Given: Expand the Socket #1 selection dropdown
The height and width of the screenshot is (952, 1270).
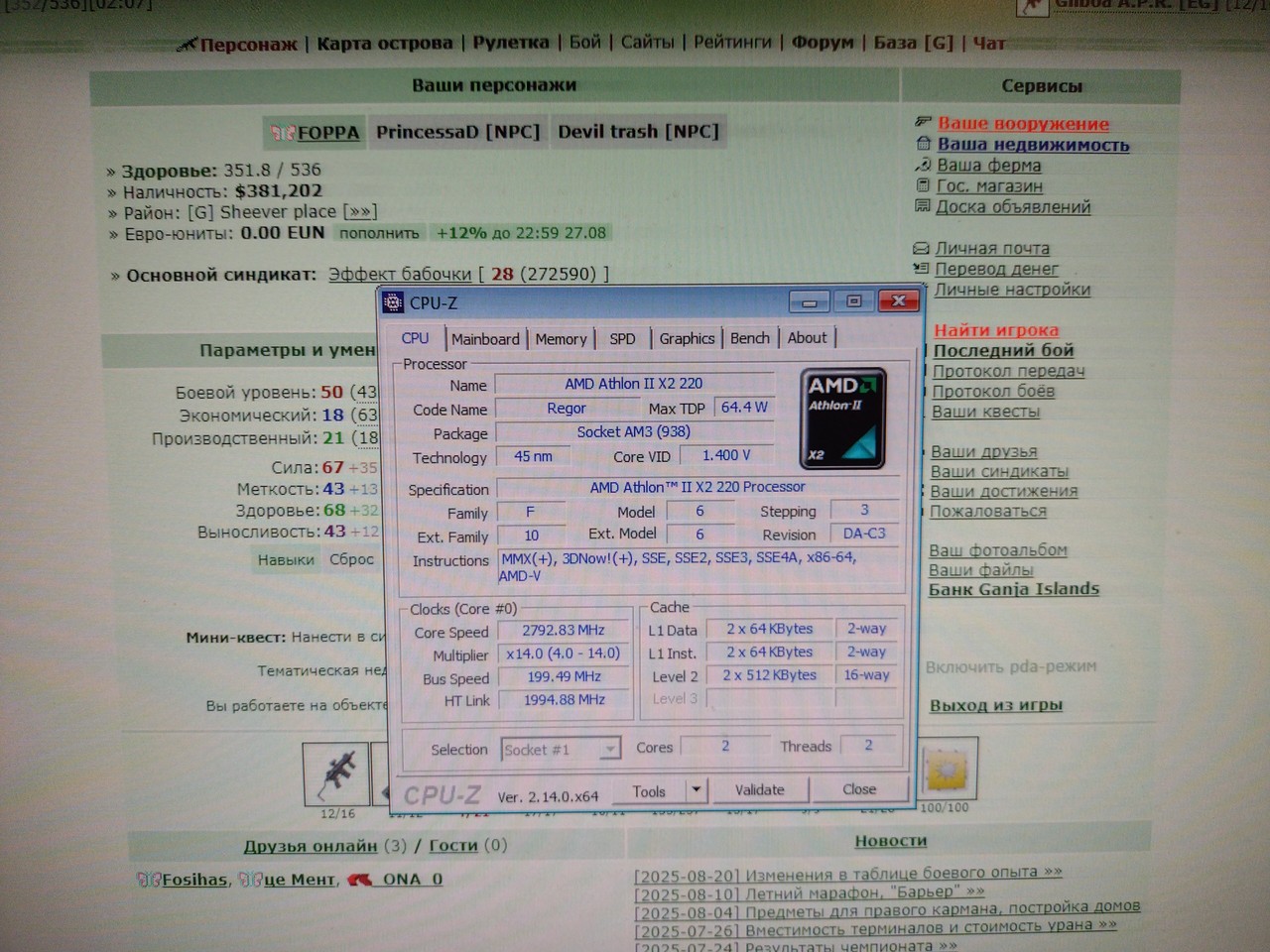Looking at the screenshot, I should [x=609, y=749].
